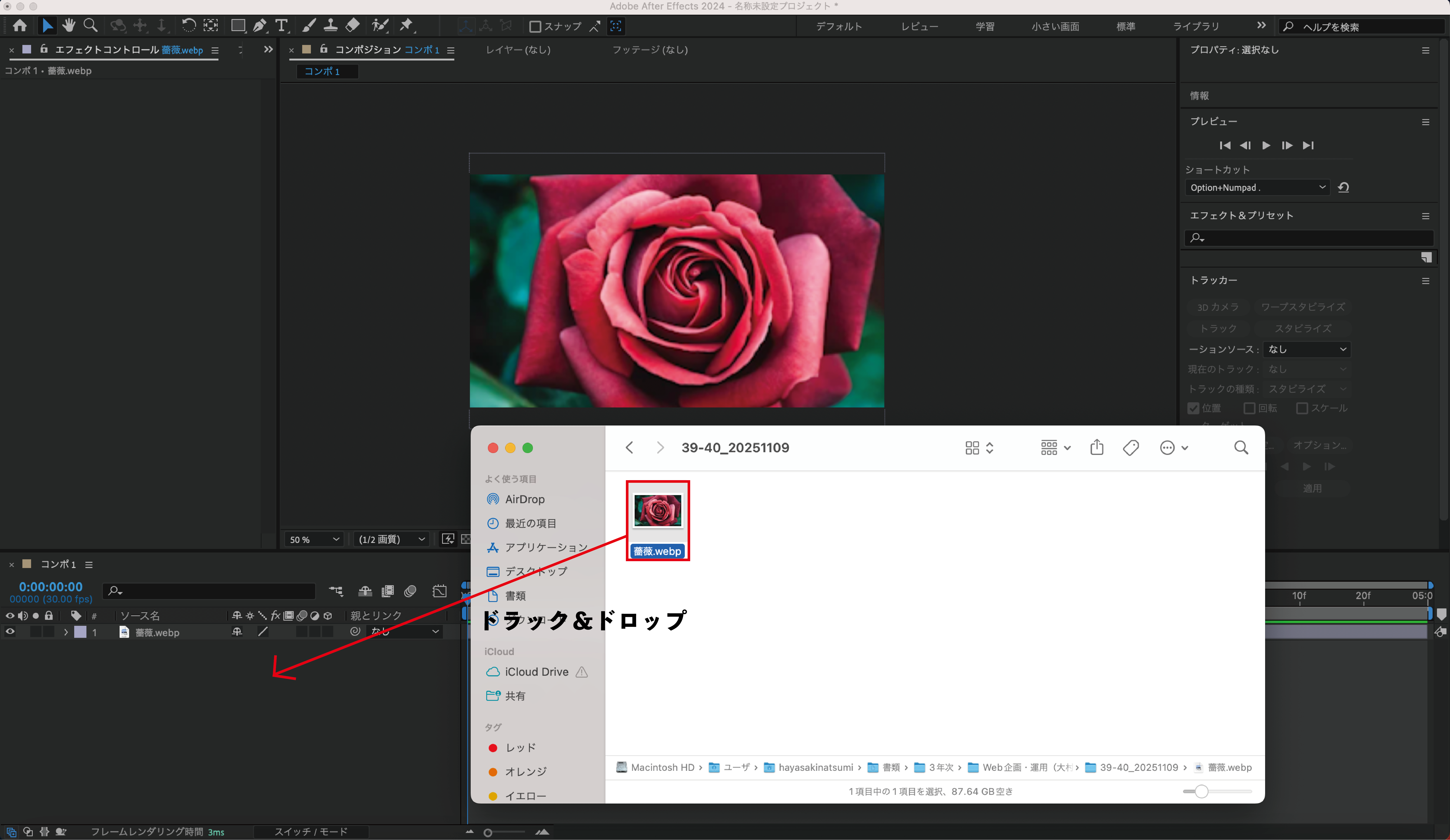This screenshot has width=1450, height=840.
Task: Enable the スナップ checkbox
Action: click(535, 27)
